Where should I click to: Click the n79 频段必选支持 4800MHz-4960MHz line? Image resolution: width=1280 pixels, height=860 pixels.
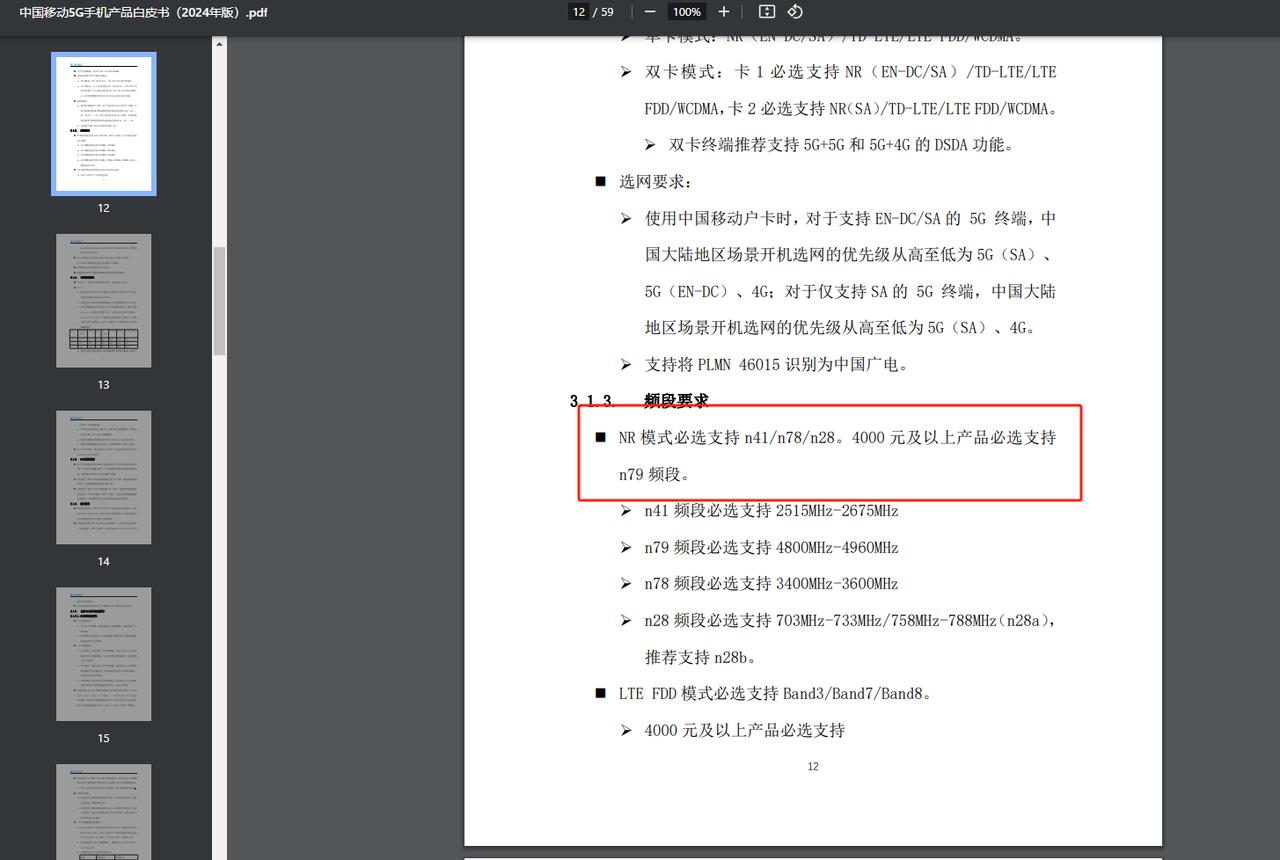coord(771,548)
